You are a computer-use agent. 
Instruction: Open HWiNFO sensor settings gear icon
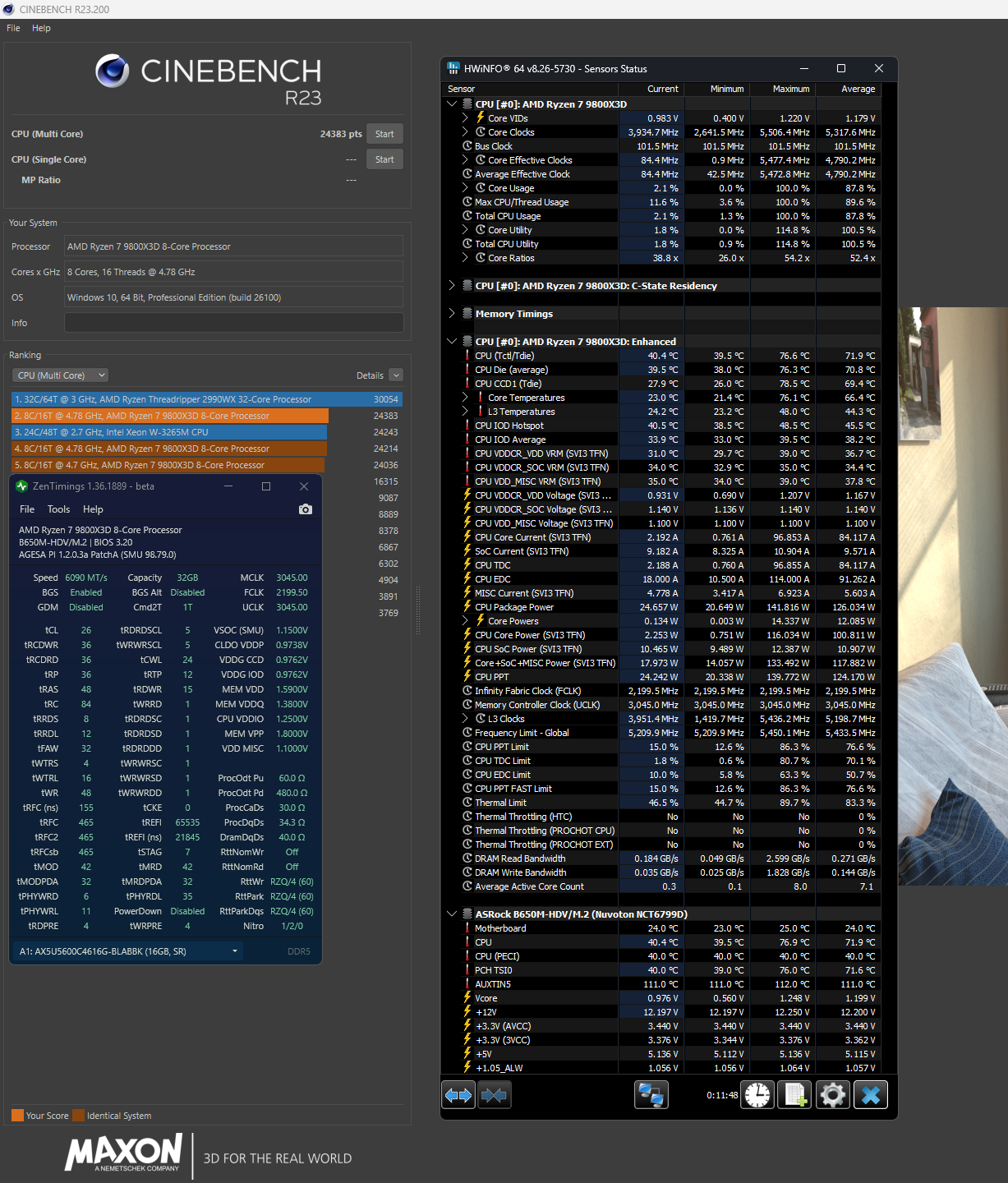click(832, 1095)
